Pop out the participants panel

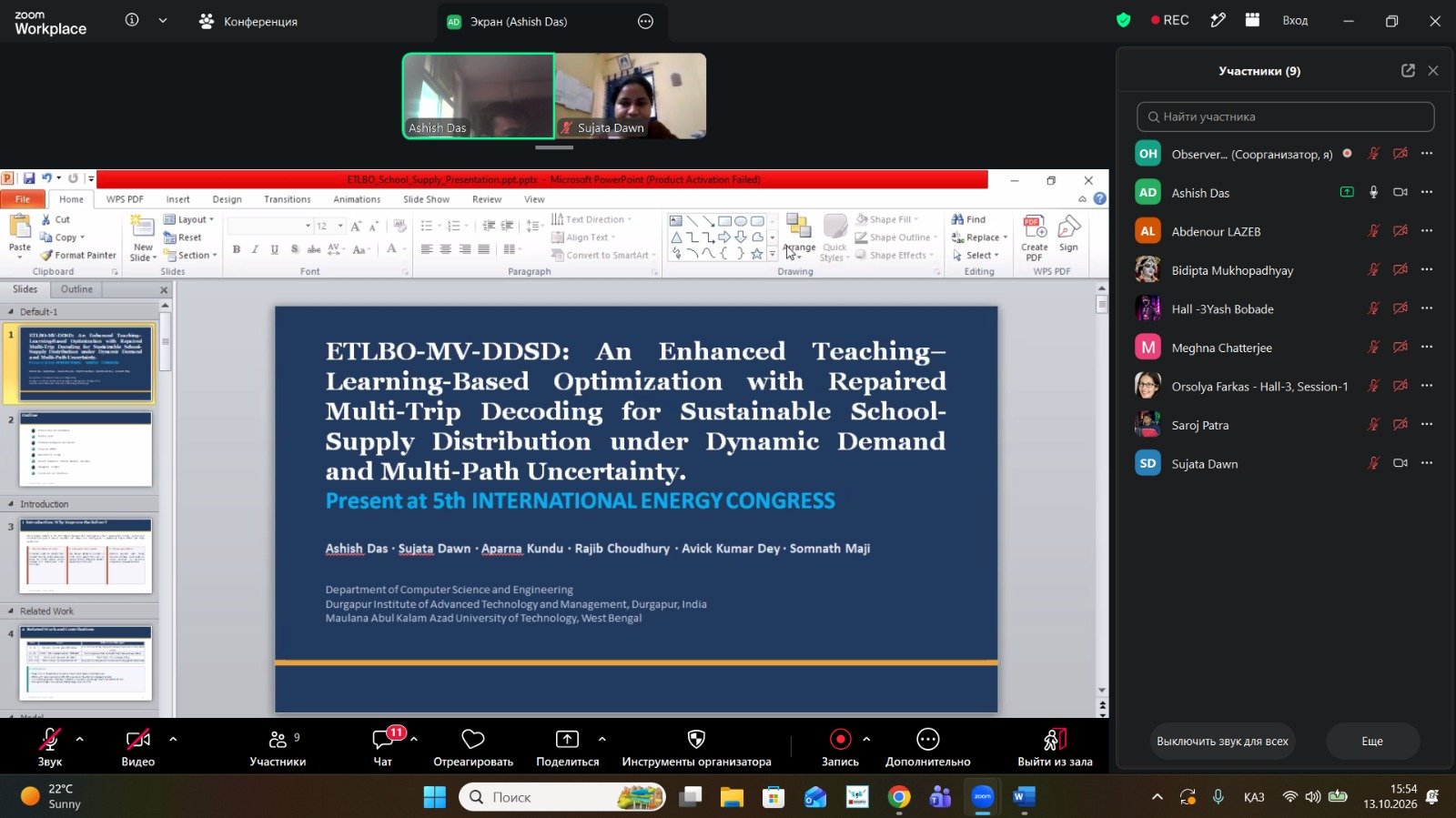[x=1408, y=71]
